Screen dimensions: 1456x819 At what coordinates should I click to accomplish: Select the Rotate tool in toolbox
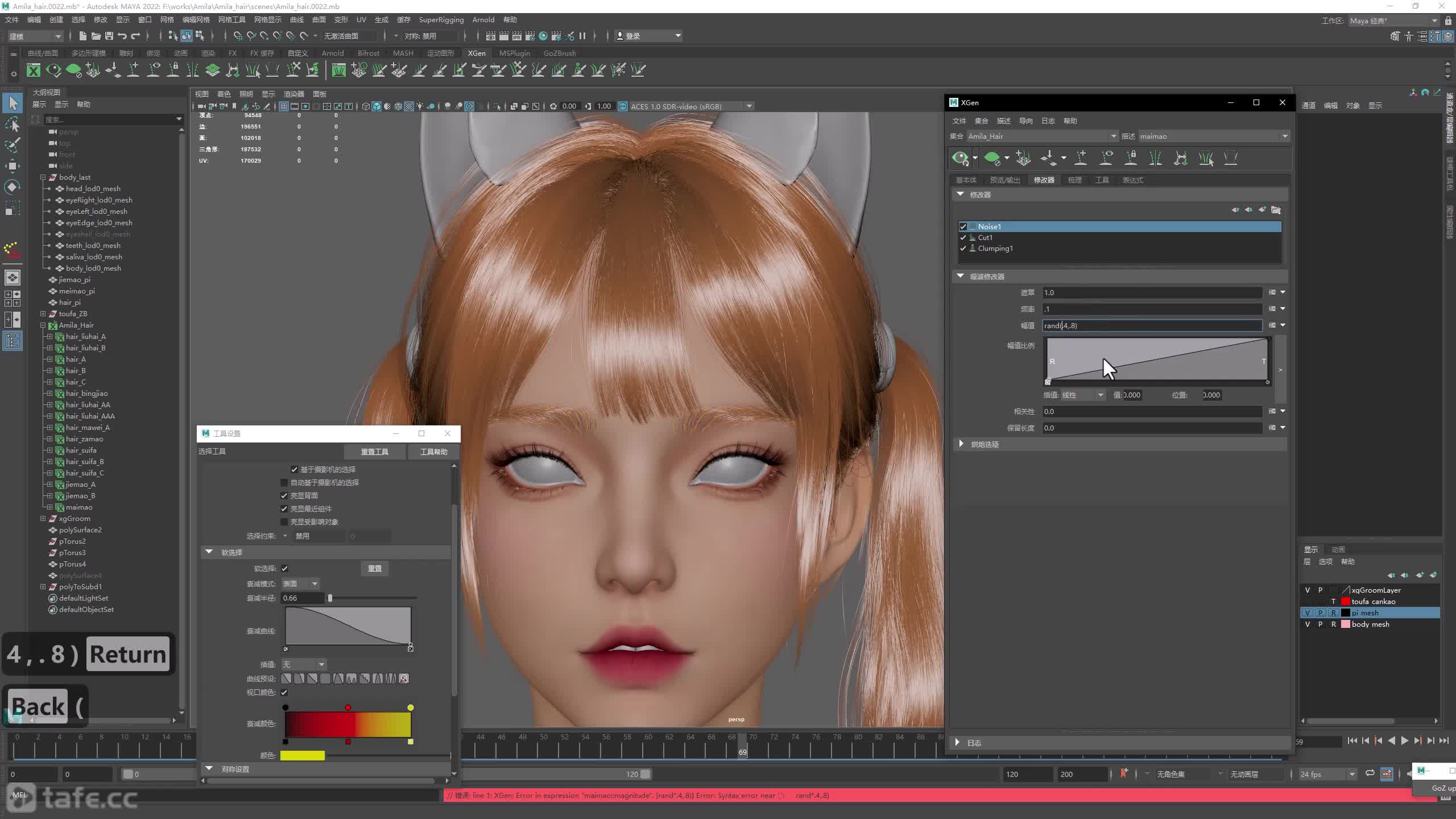coord(13,187)
